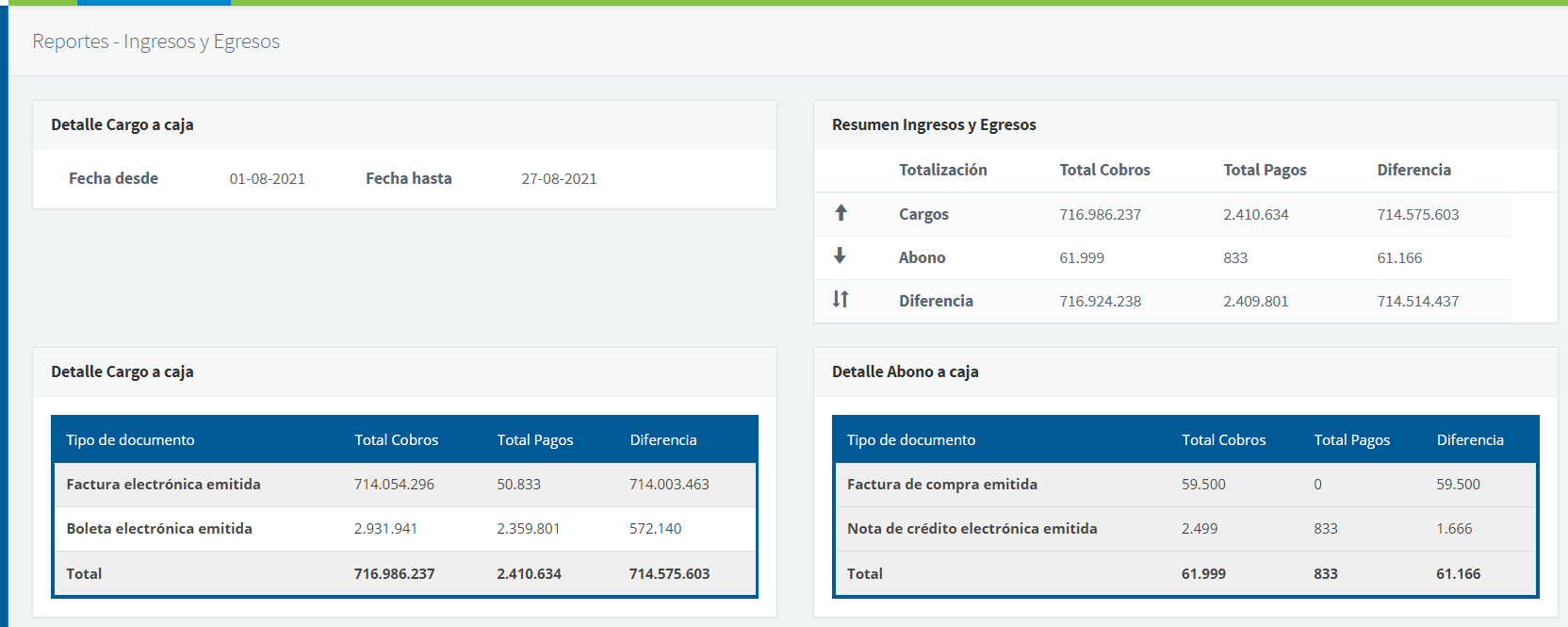Select the Fecha hasta date 27-08-2021
Screen dimensions: 1568x627
[559, 179]
